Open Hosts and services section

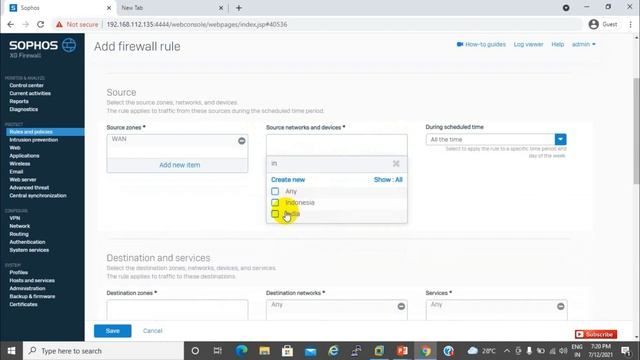(x=32, y=280)
